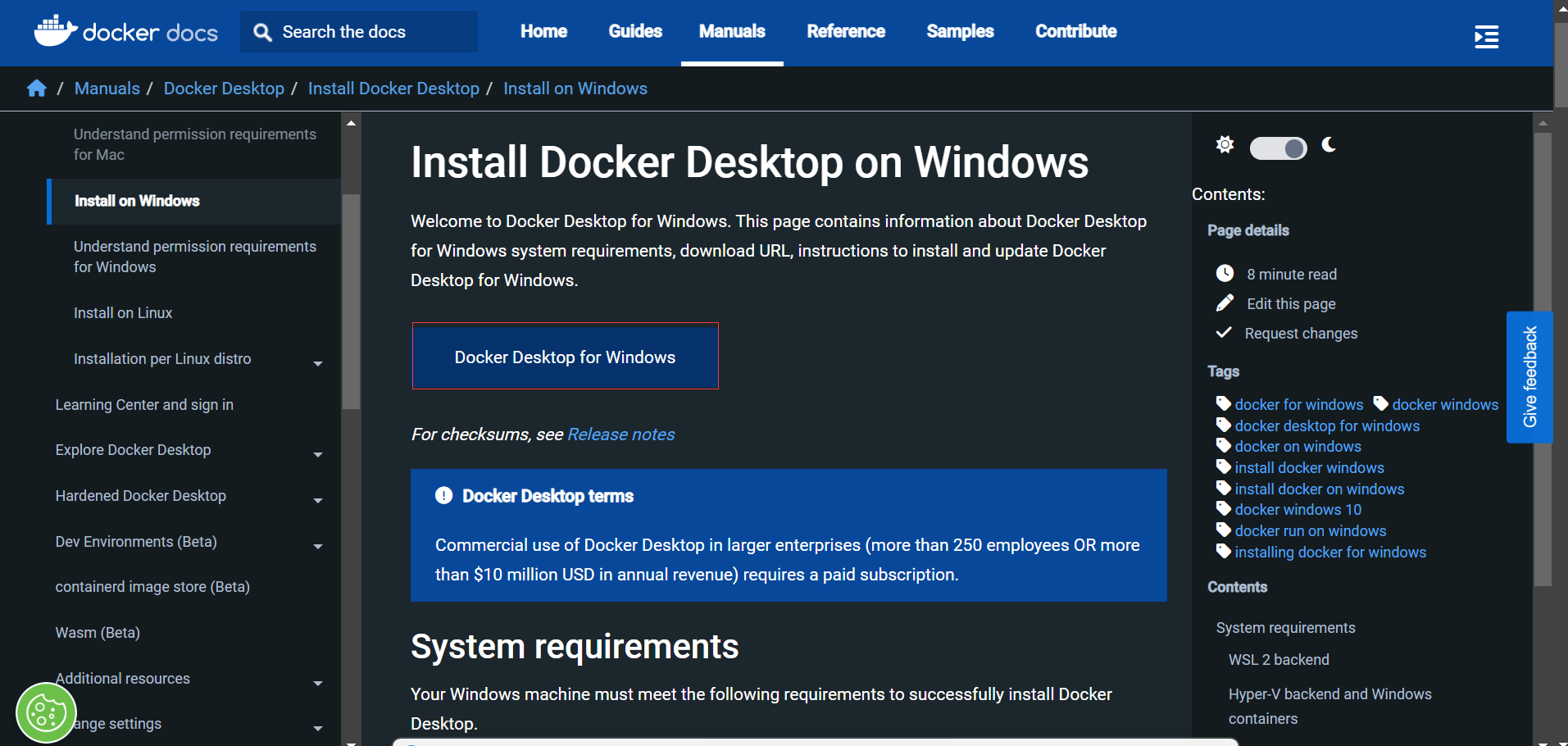
Task: Click the magnifier icon in the search bar
Action: coord(262,32)
